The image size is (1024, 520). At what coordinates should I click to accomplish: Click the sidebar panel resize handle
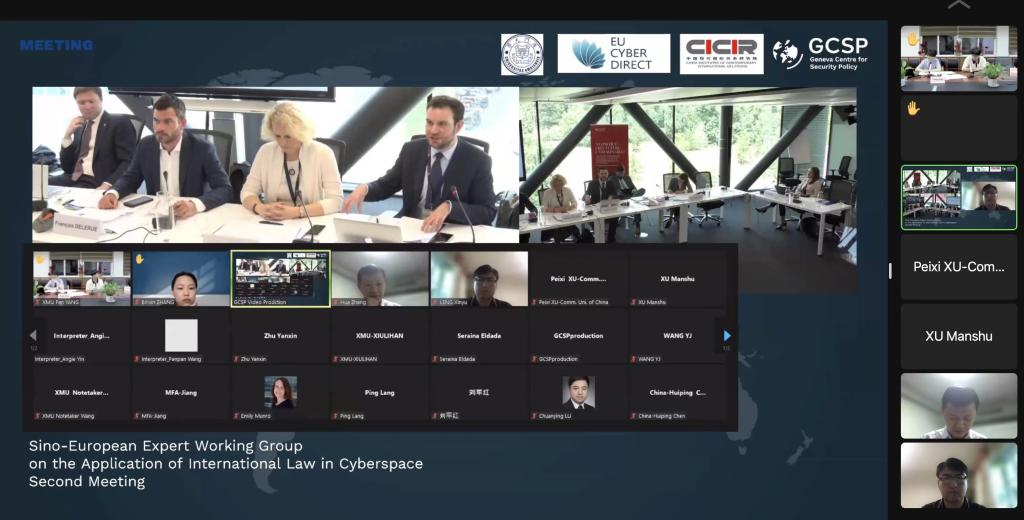pyautogui.click(x=891, y=270)
